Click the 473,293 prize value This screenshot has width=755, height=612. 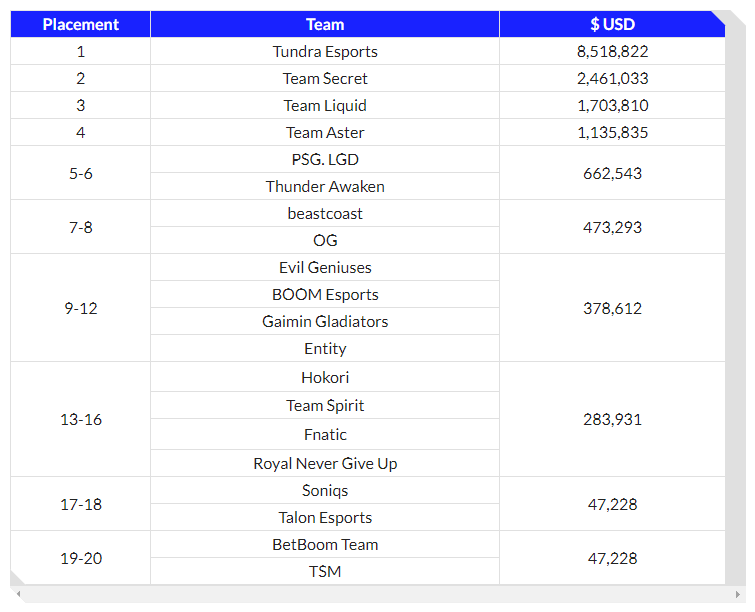612,226
